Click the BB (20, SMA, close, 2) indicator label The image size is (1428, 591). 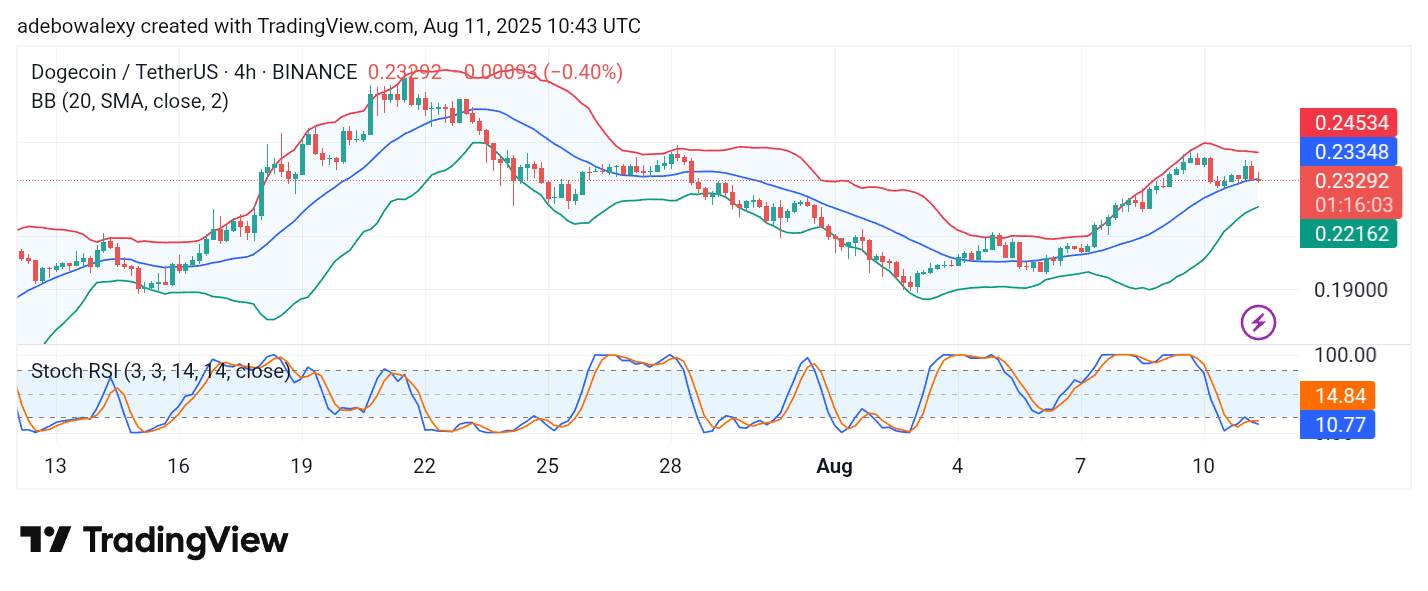[x=130, y=101]
